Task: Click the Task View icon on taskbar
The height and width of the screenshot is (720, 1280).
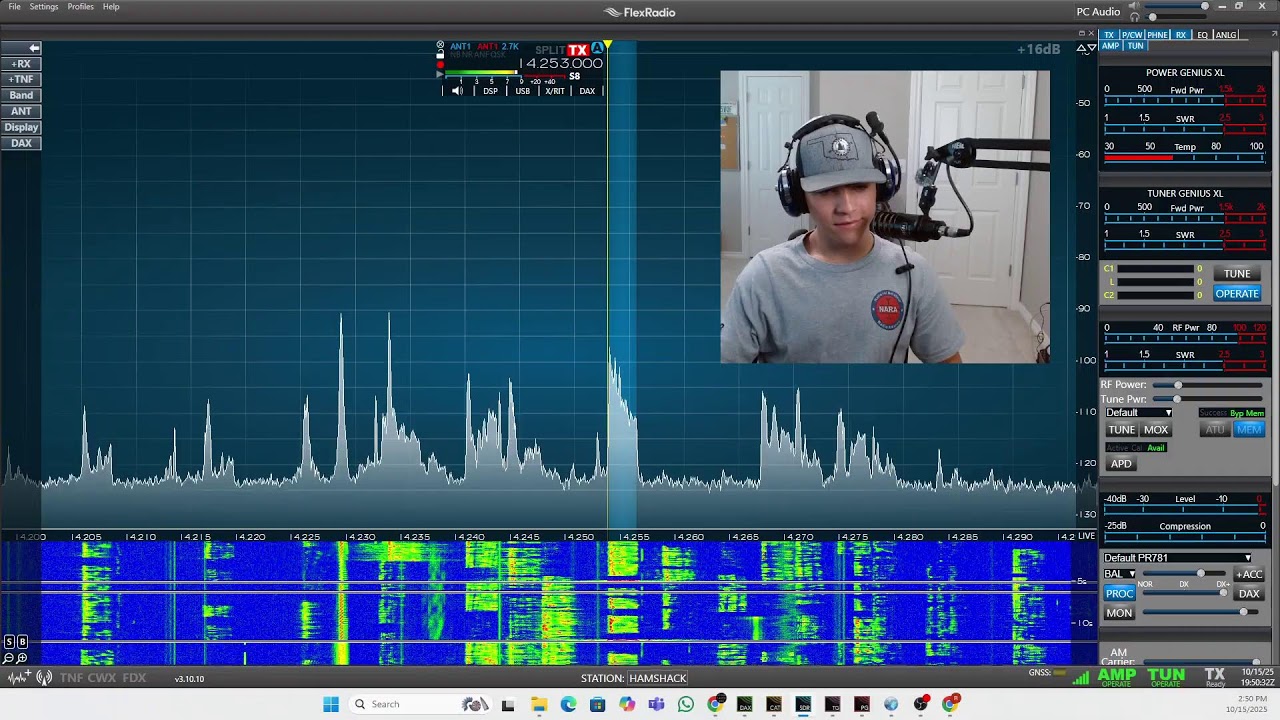Action: pos(508,705)
